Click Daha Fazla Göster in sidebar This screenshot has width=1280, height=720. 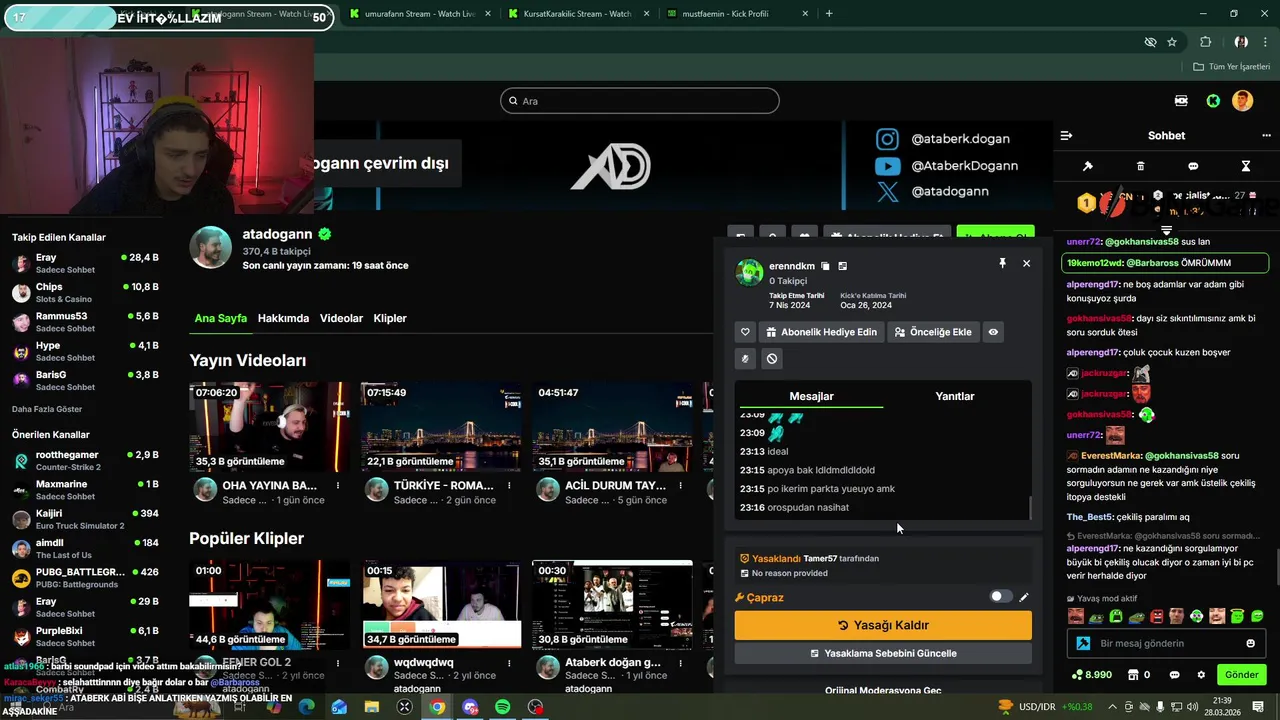point(47,409)
